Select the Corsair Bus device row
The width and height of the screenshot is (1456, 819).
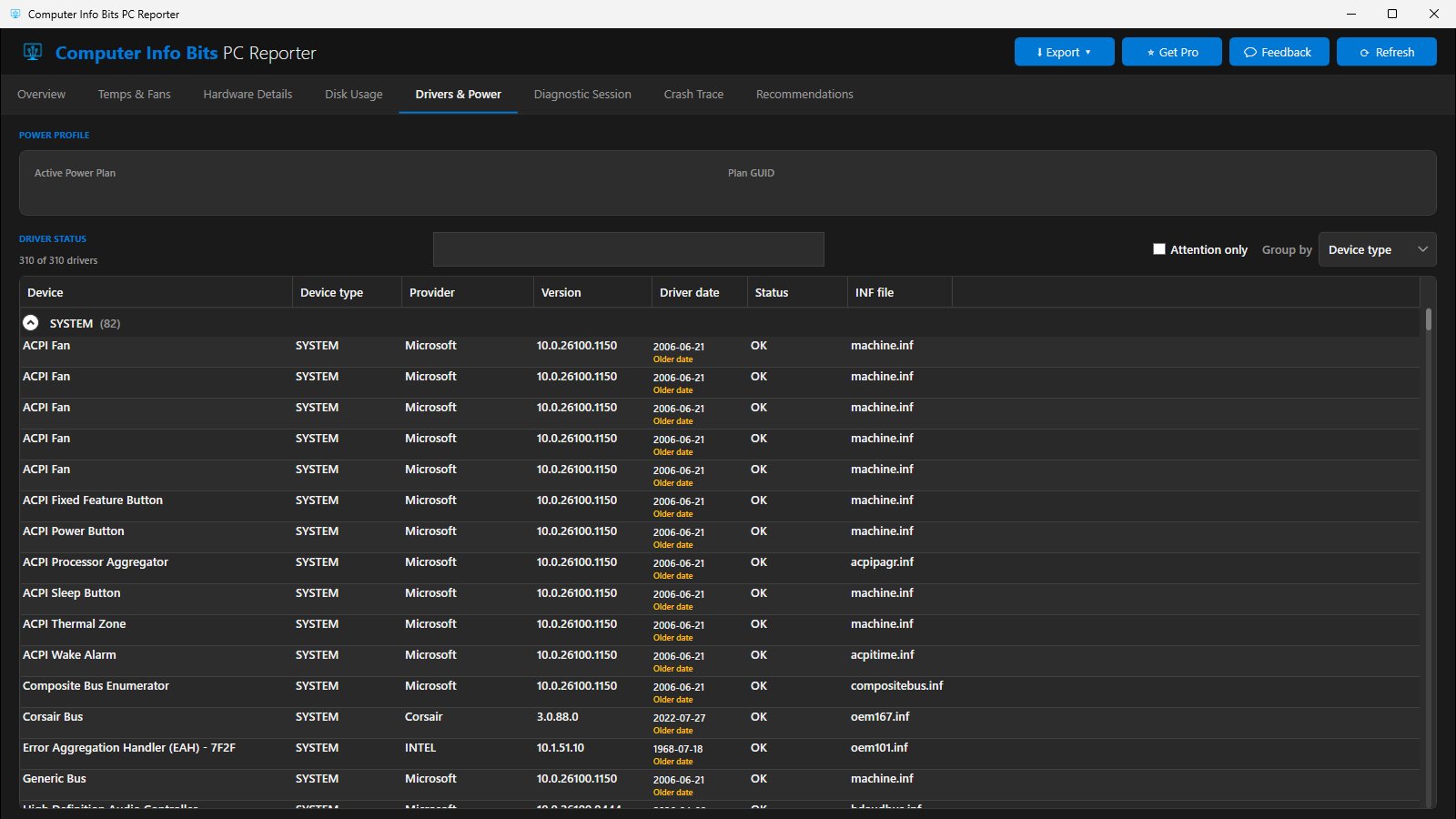pos(719,723)
